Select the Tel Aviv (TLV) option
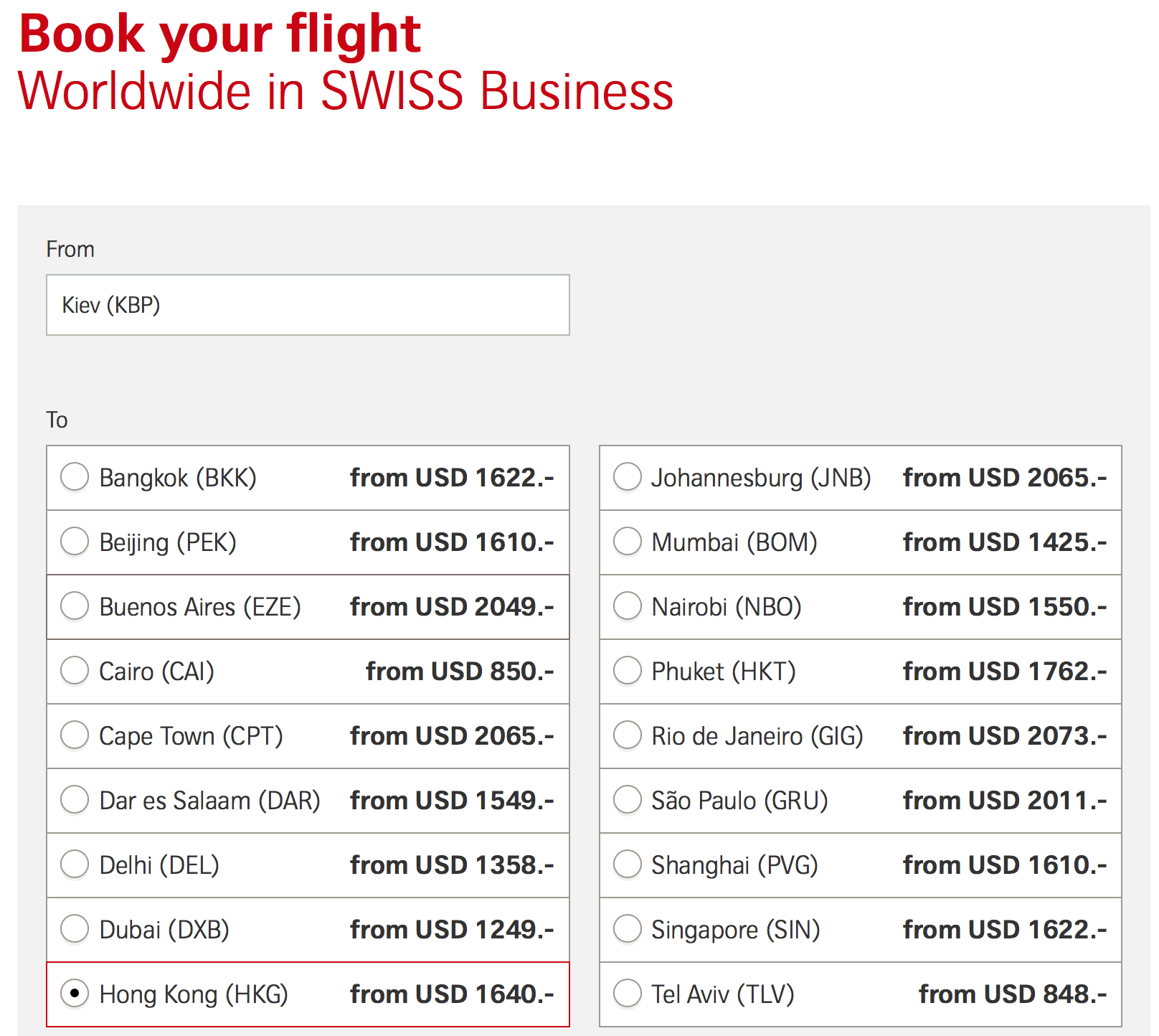Viewport: 1159px width, 1036px height. 628,994
